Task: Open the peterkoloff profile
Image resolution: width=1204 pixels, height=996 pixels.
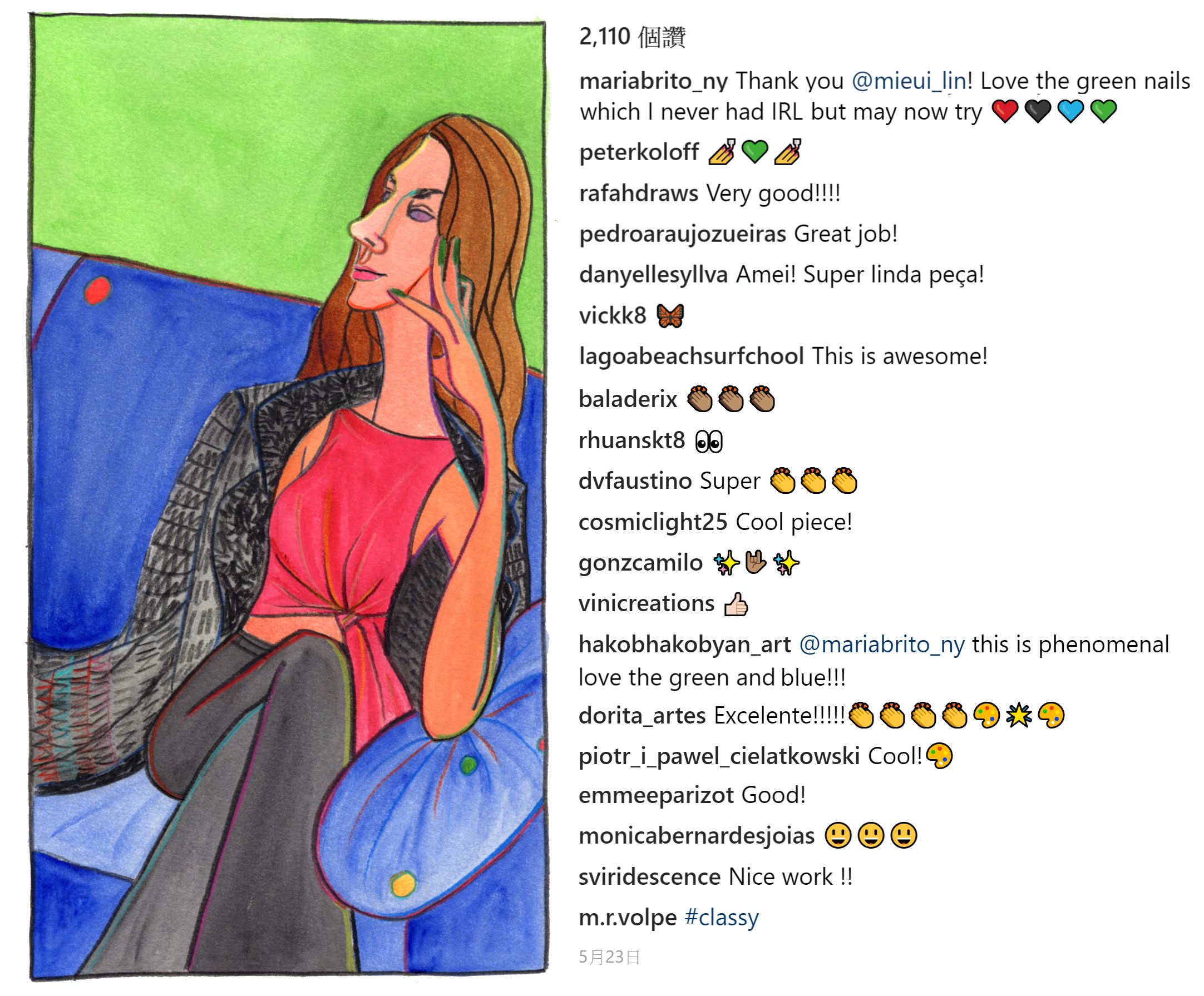Action: click(x=639, y=152)
